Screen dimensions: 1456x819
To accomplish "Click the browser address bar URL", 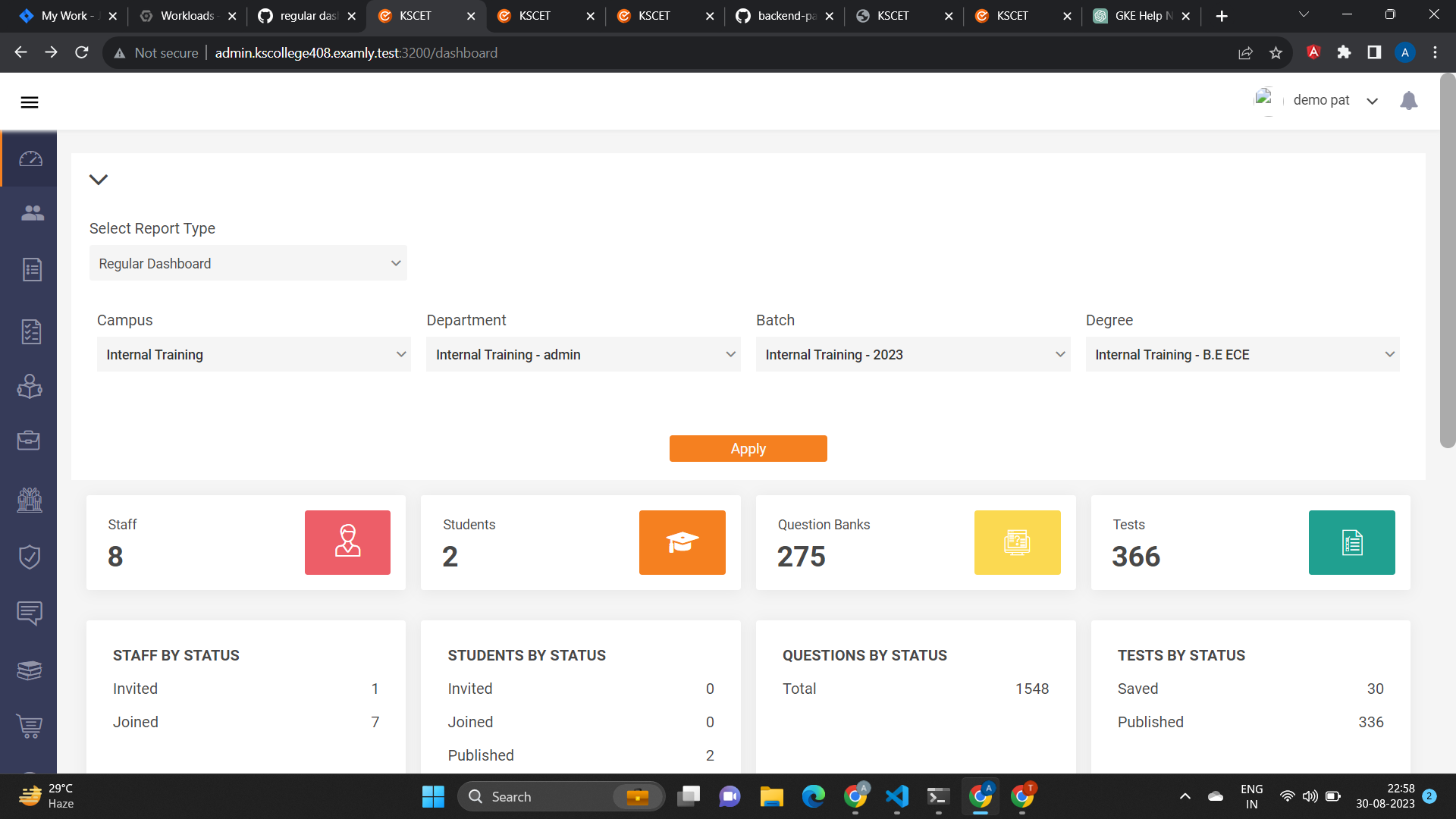I will tap(356, 53).
